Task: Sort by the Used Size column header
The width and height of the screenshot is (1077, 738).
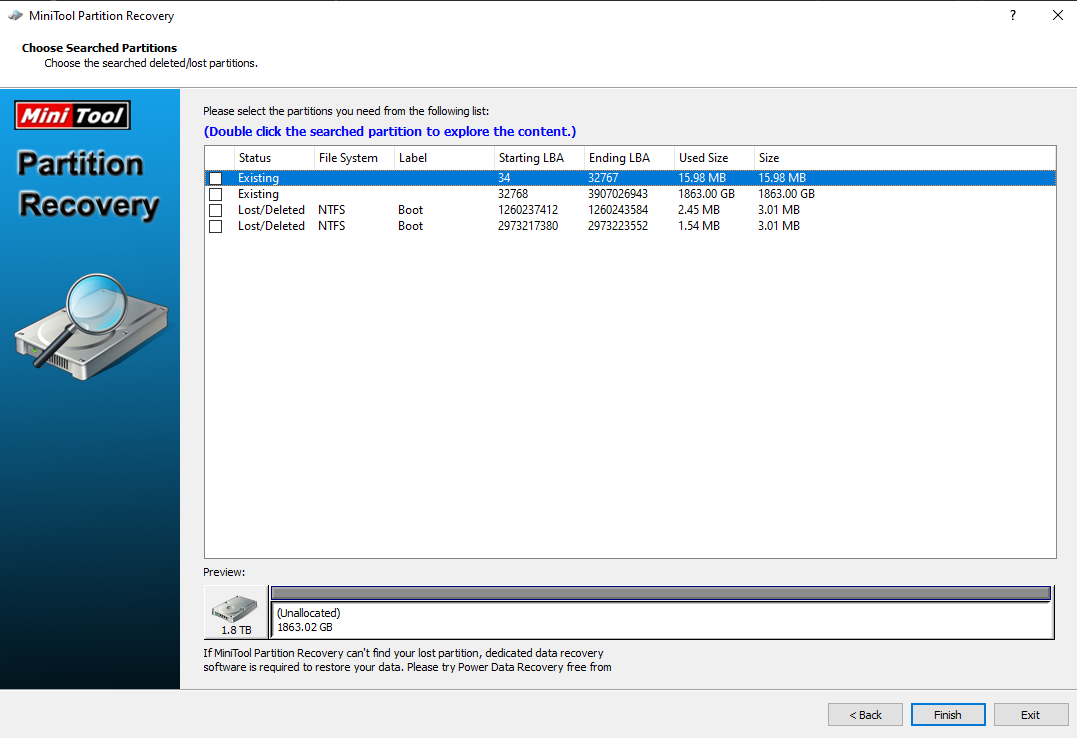Action: click(714, 157)
